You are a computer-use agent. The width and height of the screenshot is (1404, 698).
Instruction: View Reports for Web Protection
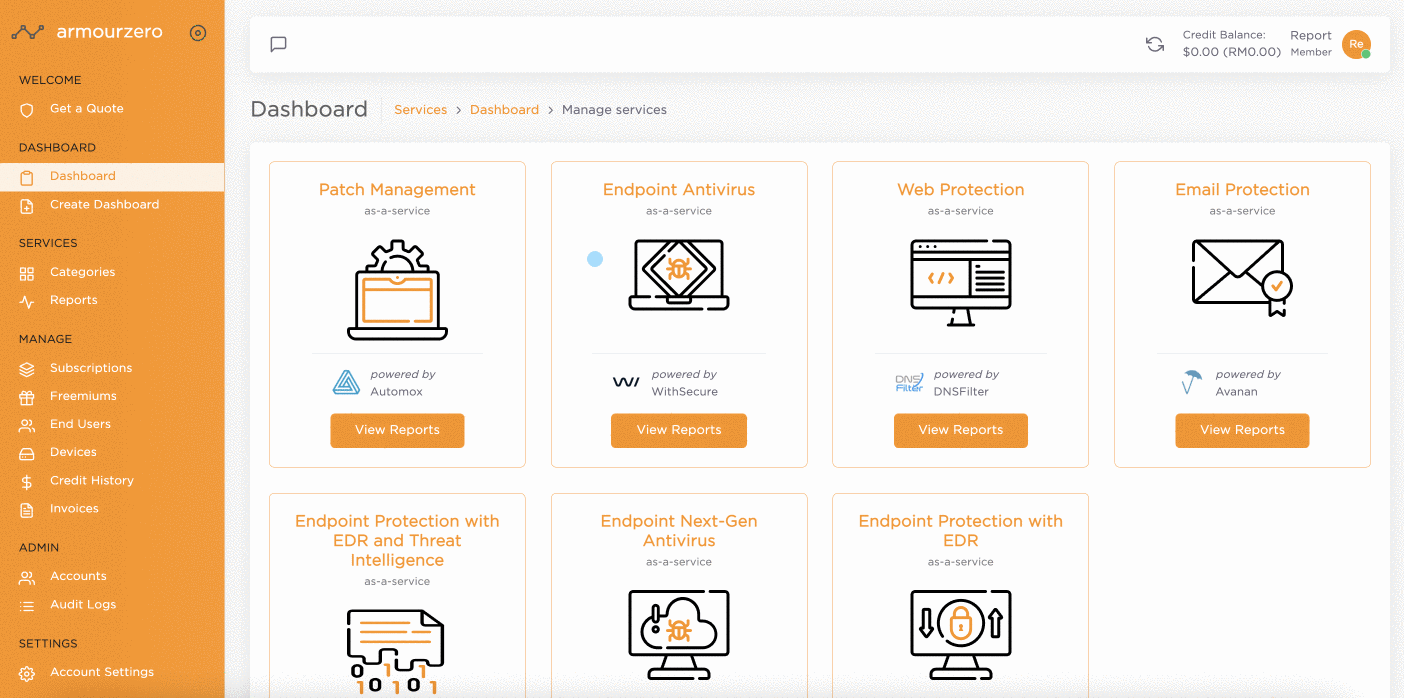tap(961, 431)
